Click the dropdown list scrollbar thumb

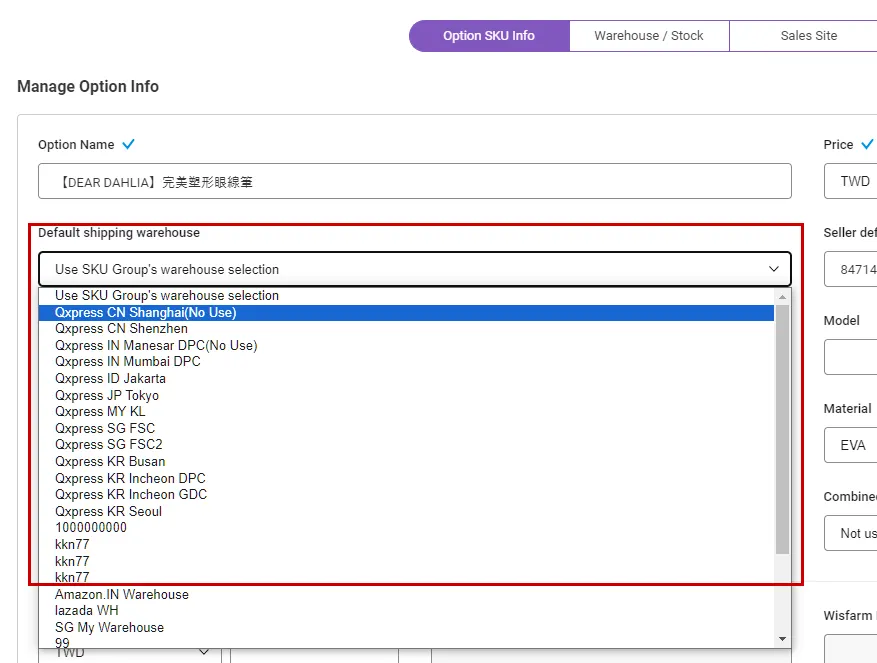(x=782, y=430)
